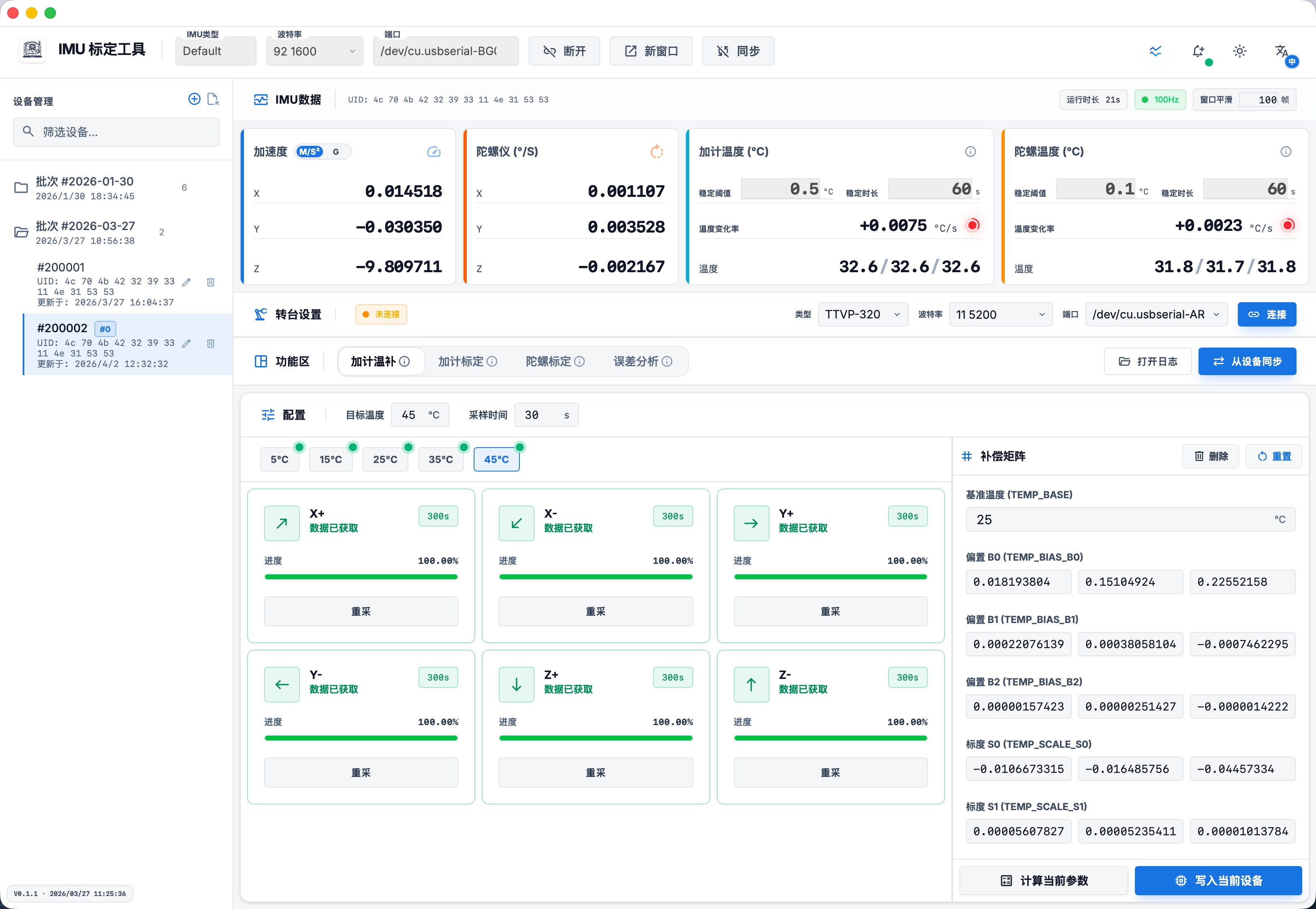Click the red accelerometer temperature stability indicator
The image size is (1316, 909).
click(973, 225)
